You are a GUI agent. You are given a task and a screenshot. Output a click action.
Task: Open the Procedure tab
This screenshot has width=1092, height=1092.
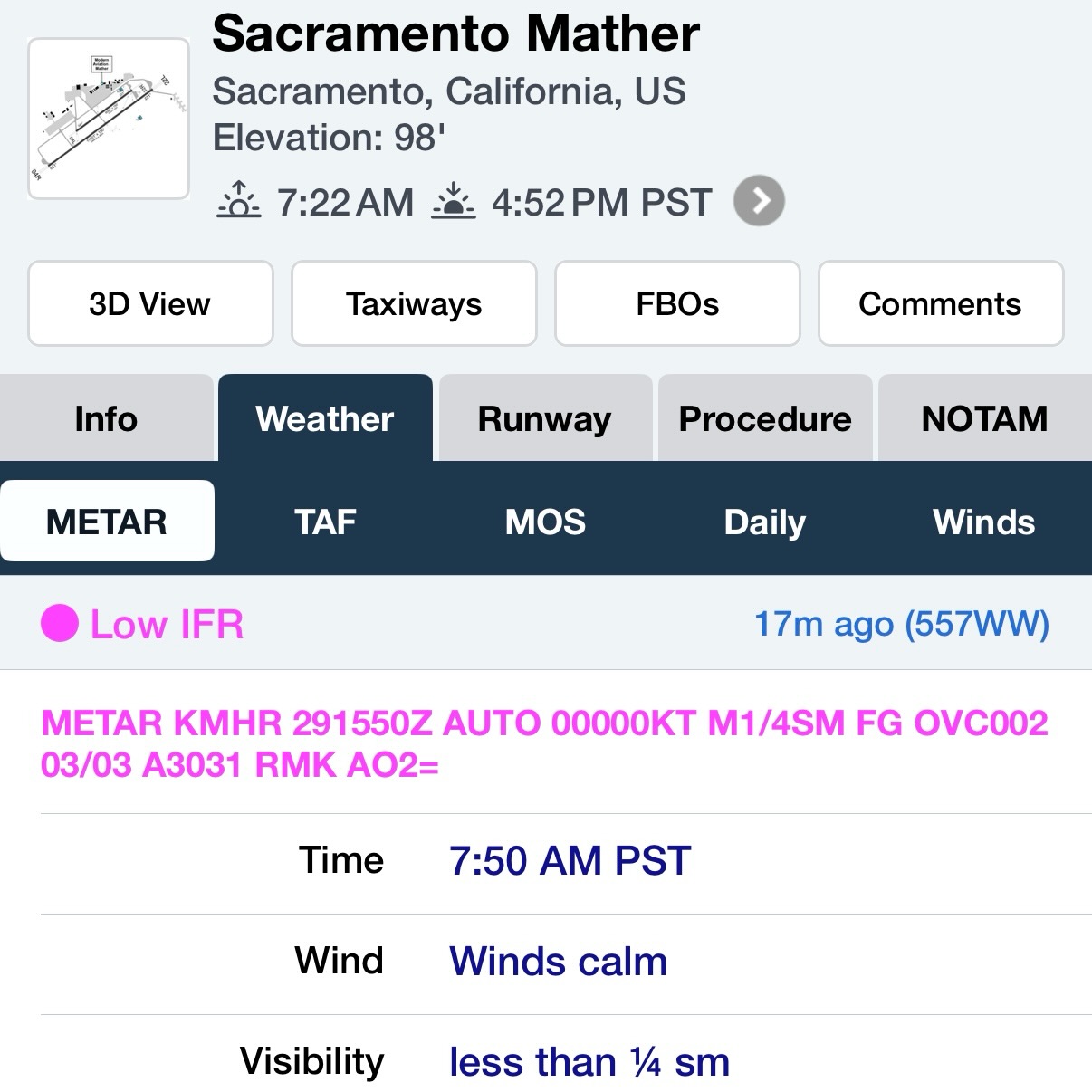pos(765,418)
